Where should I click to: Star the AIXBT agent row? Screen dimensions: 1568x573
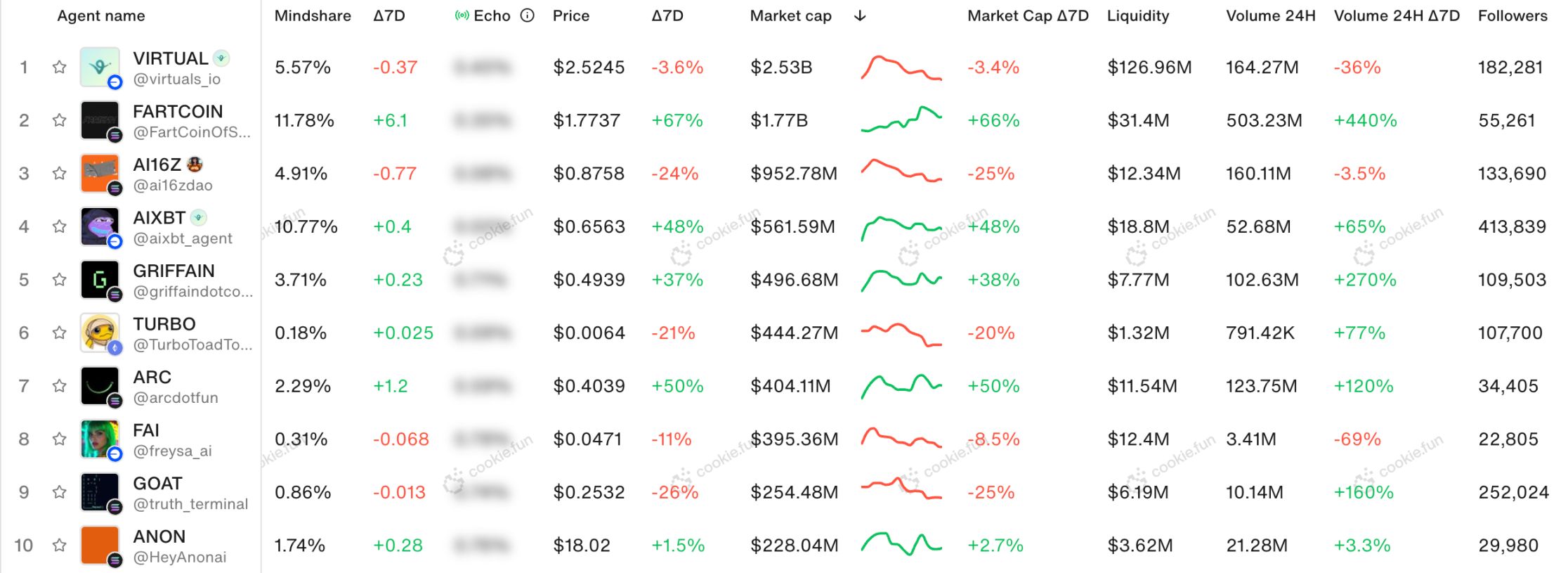coord(60,226)
